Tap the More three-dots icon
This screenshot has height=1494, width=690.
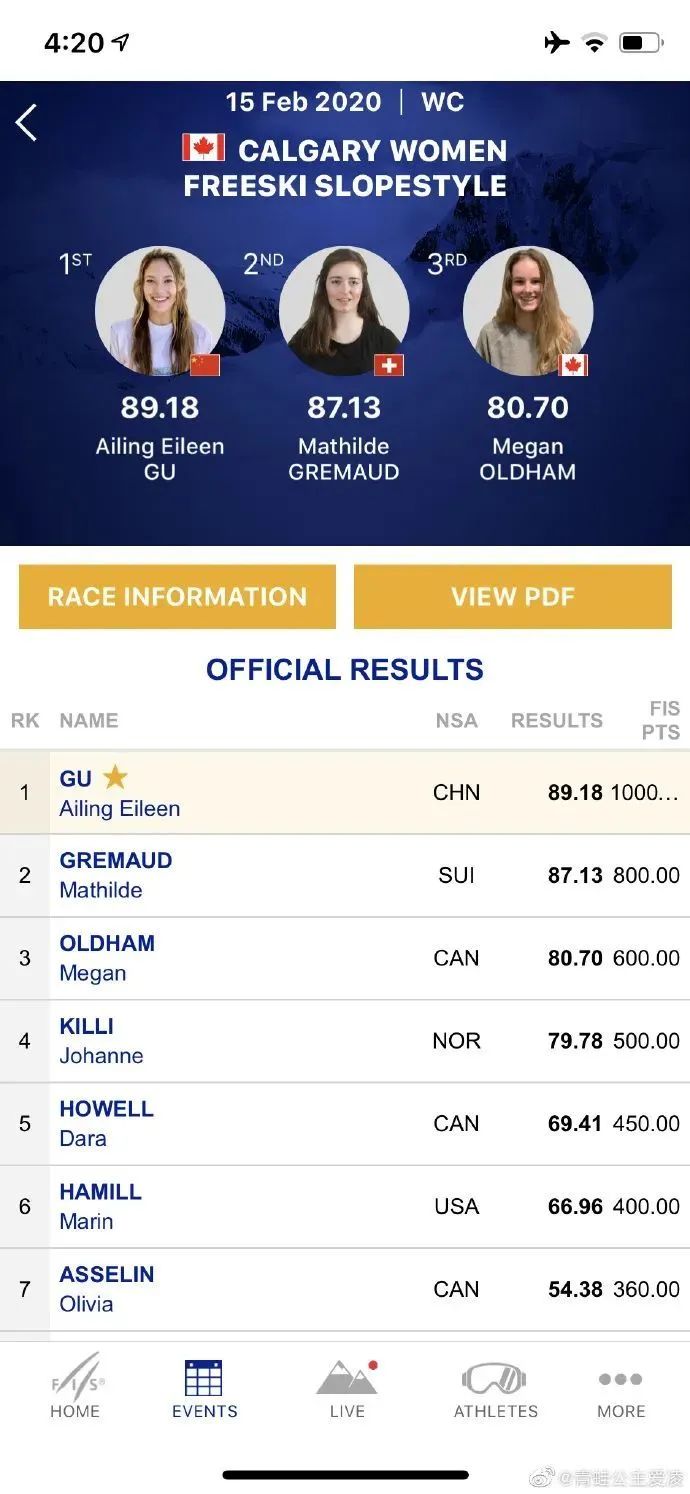621,1380
